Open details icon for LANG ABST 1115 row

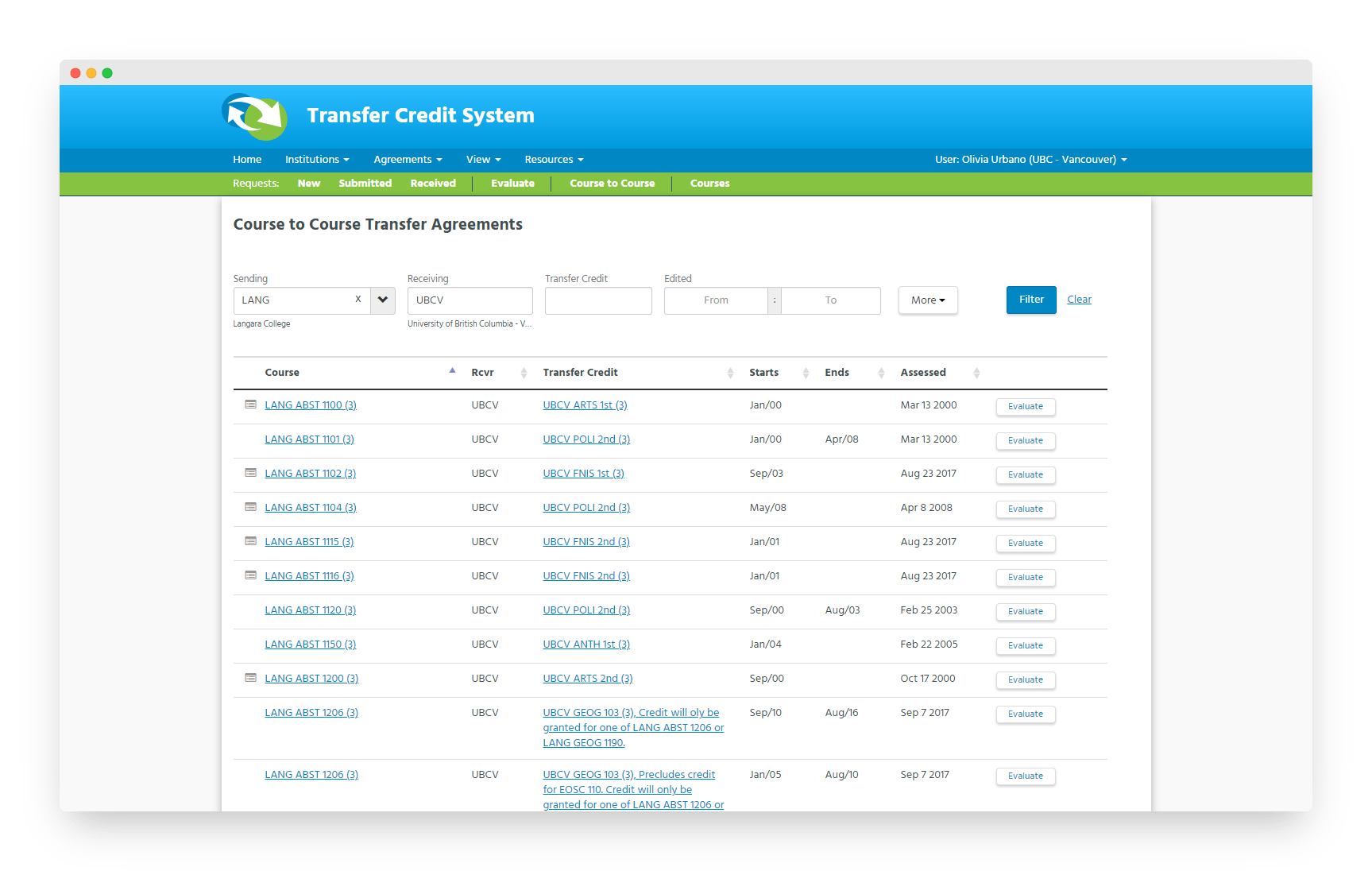(250, 541)
